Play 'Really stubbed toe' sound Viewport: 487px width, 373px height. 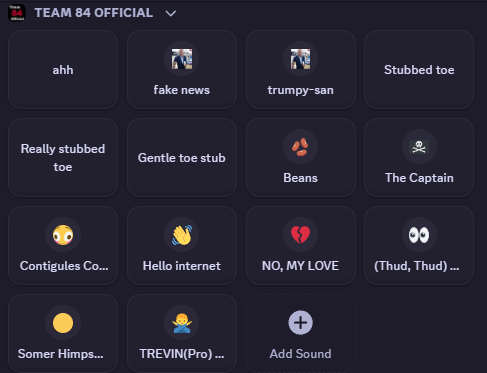(63, 158)
